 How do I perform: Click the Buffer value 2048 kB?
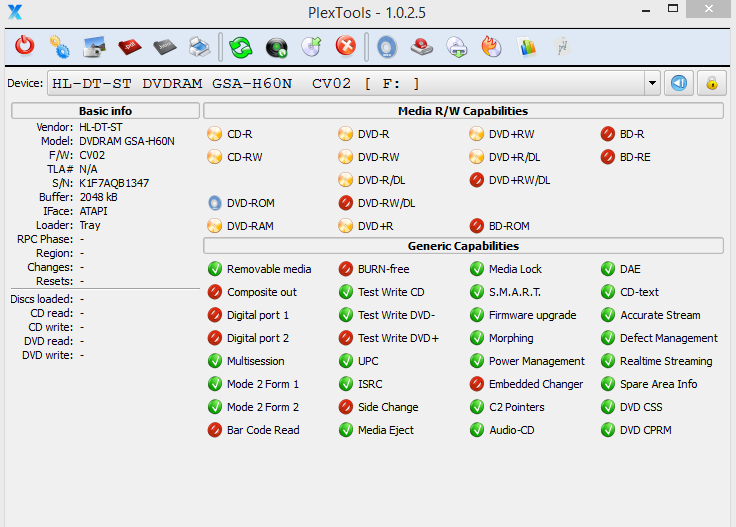click(99, 197)
